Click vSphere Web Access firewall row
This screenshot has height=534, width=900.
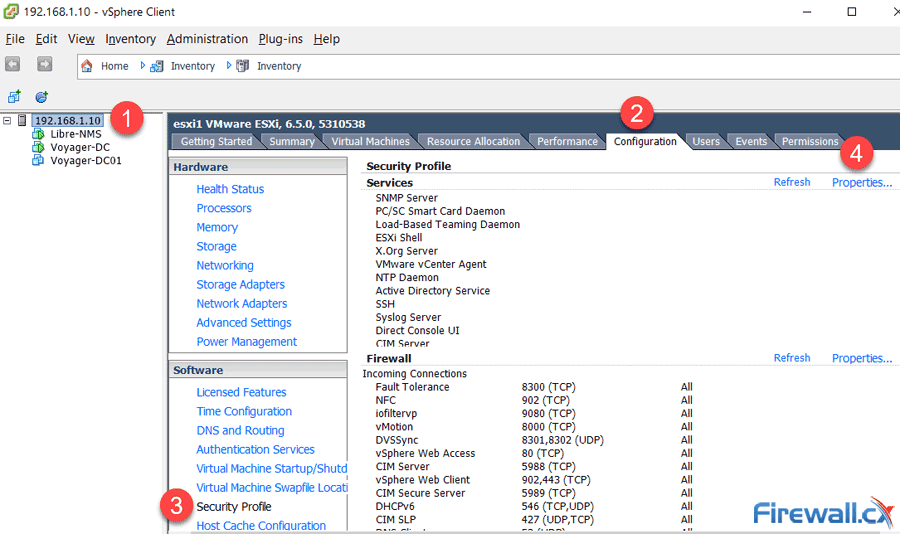click(534, 453)
